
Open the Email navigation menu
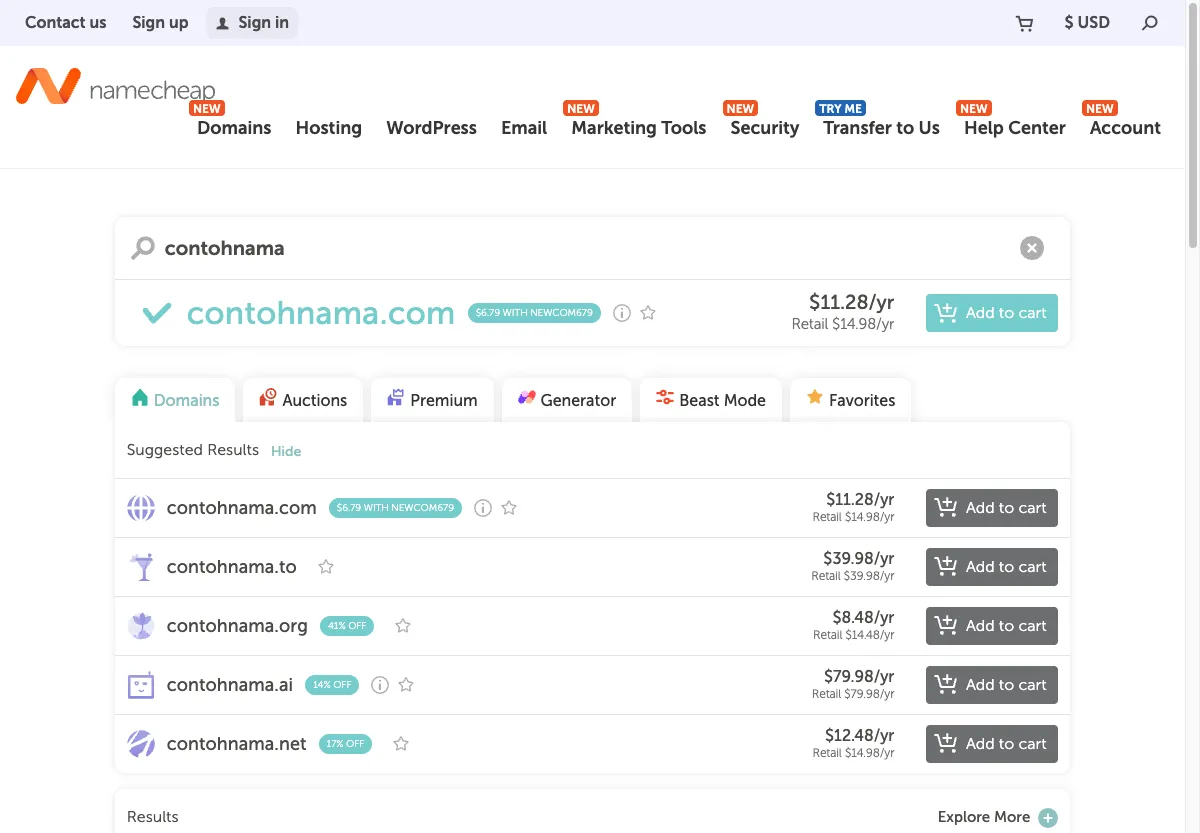[524, 128]
